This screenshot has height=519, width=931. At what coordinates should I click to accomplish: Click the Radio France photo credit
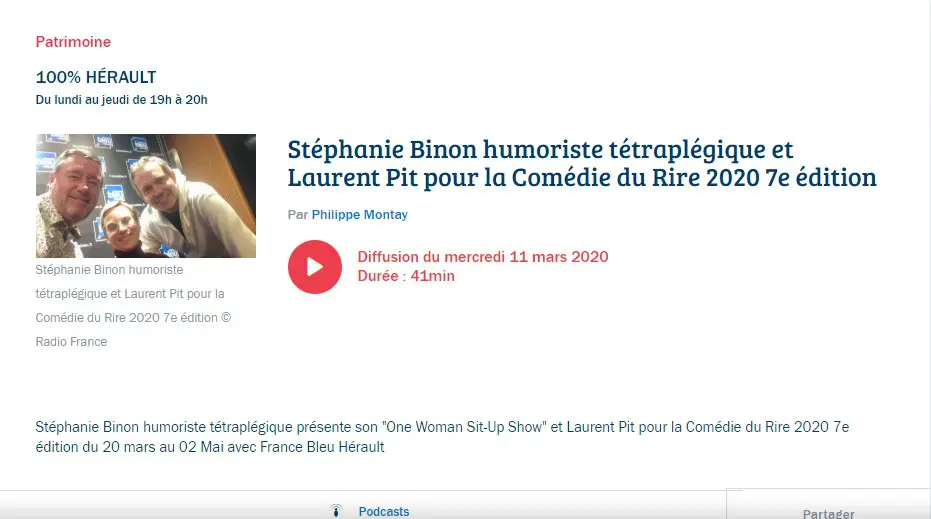tap(71, 342)
